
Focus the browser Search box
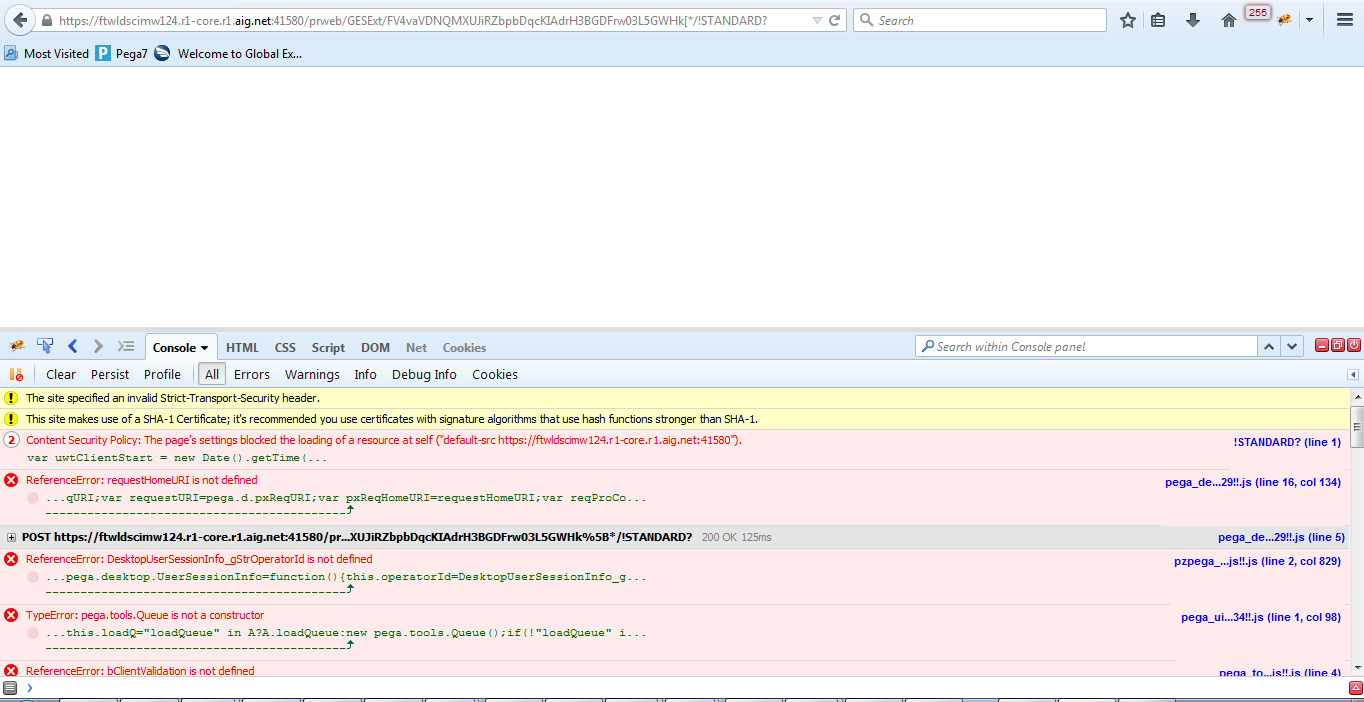coord(980,20)
